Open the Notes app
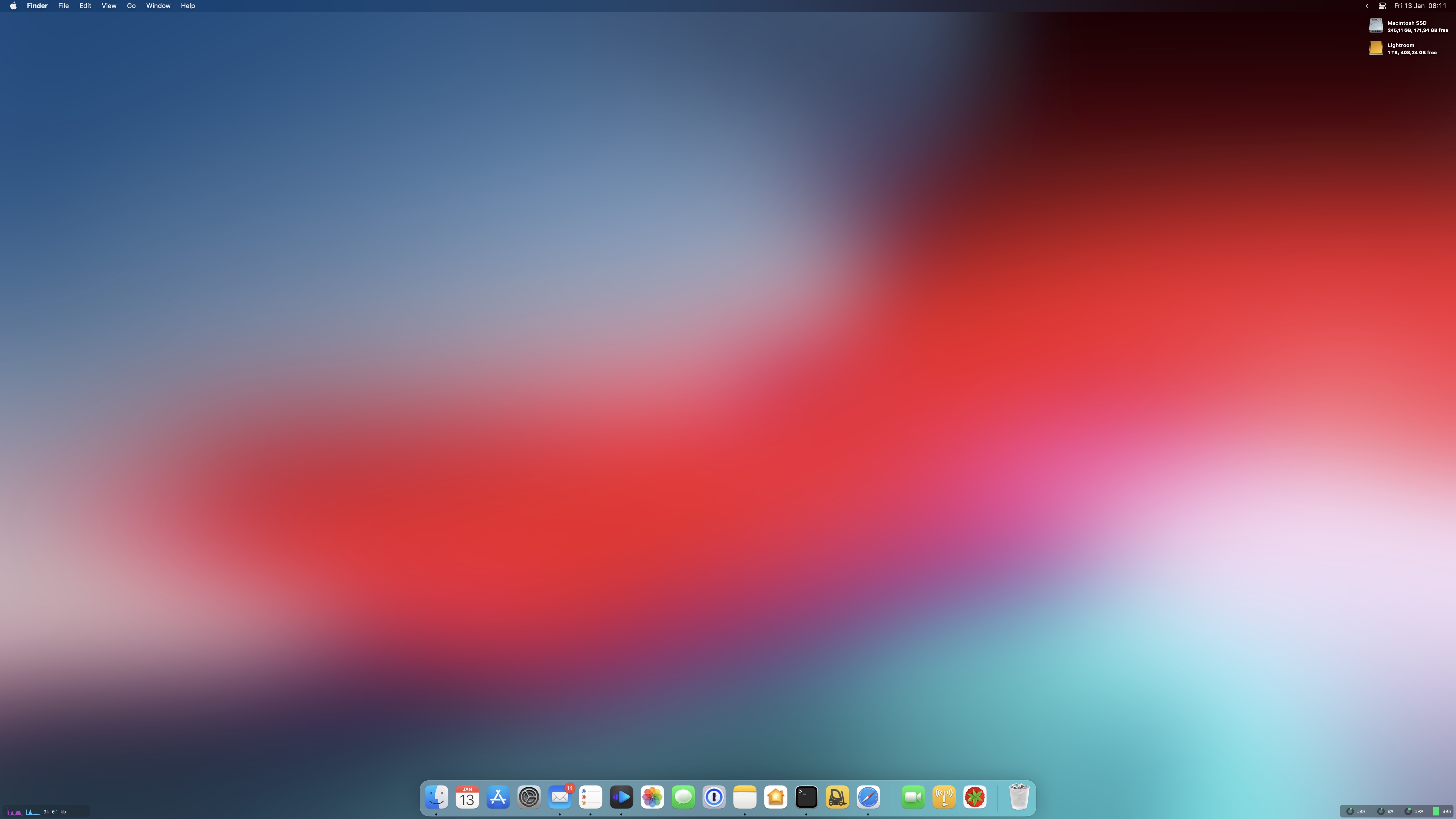This screenshot has height=819, width=1456. [744, 797]
